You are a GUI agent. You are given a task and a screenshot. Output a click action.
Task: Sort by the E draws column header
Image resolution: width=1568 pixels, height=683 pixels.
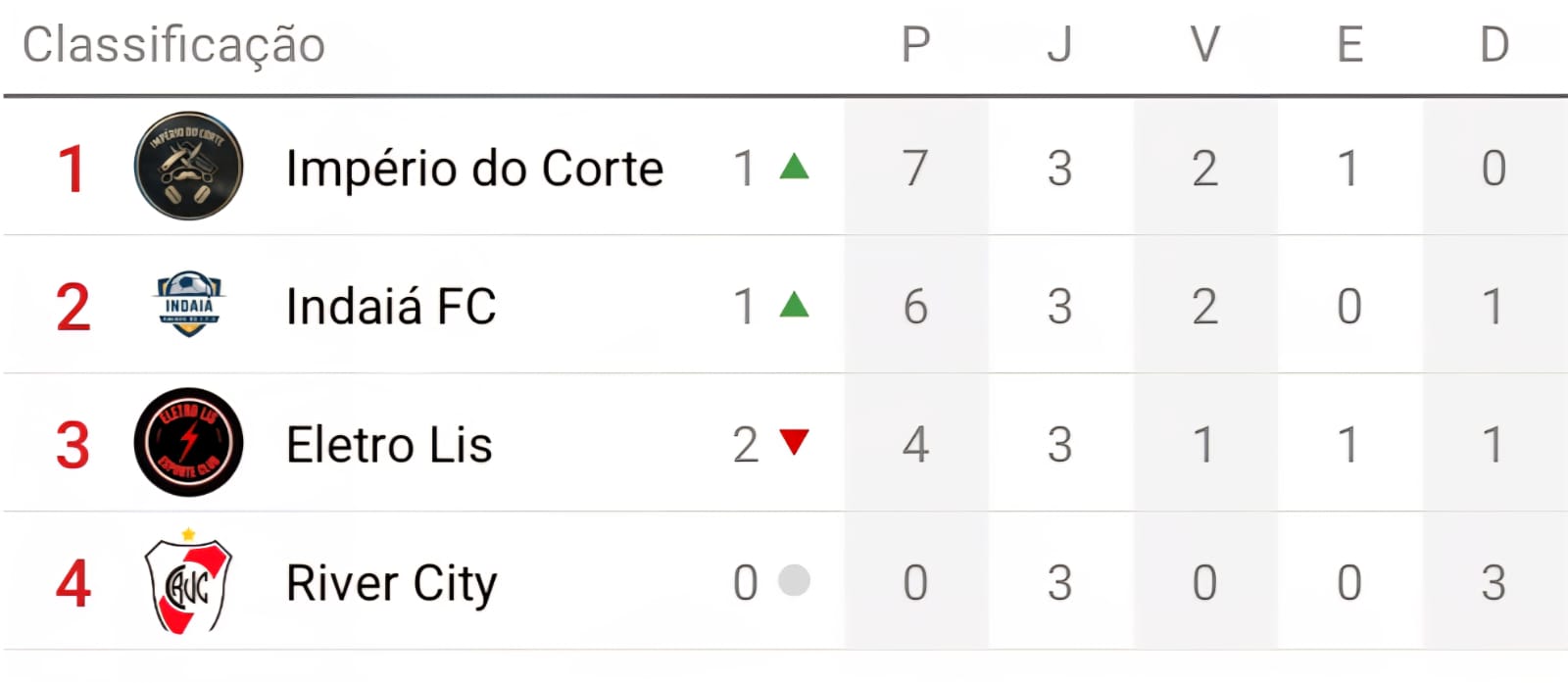click(1349, 45)
